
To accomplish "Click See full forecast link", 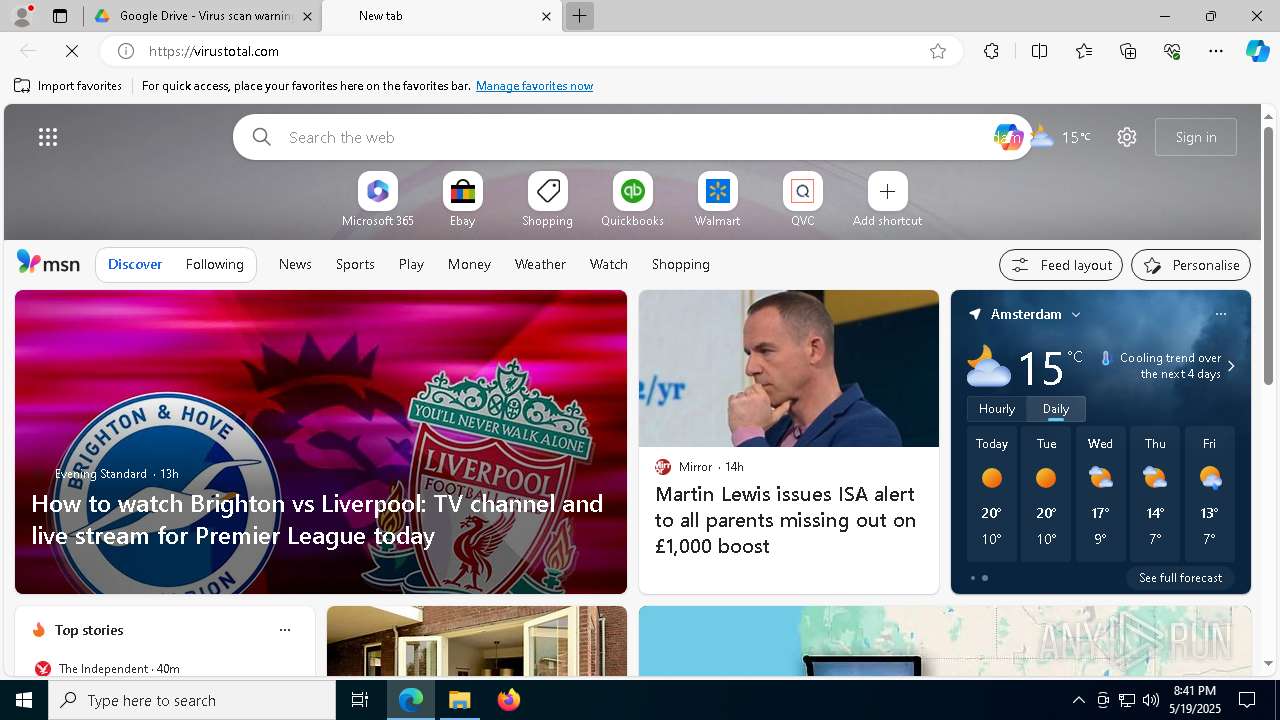I will click(1180, 578).
